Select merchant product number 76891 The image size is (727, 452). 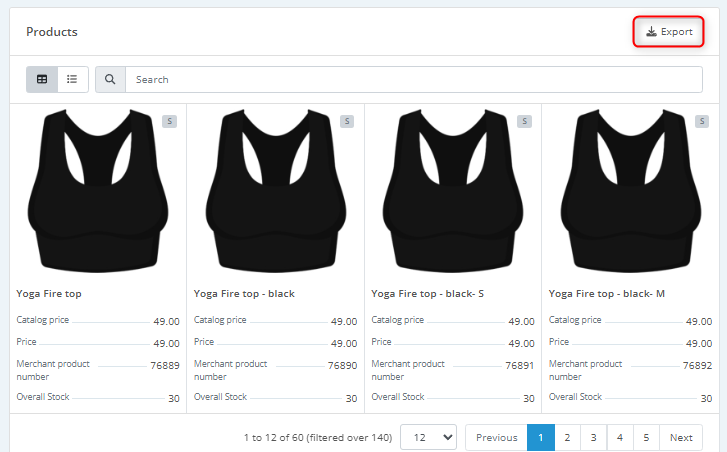(x=520, y=366)
